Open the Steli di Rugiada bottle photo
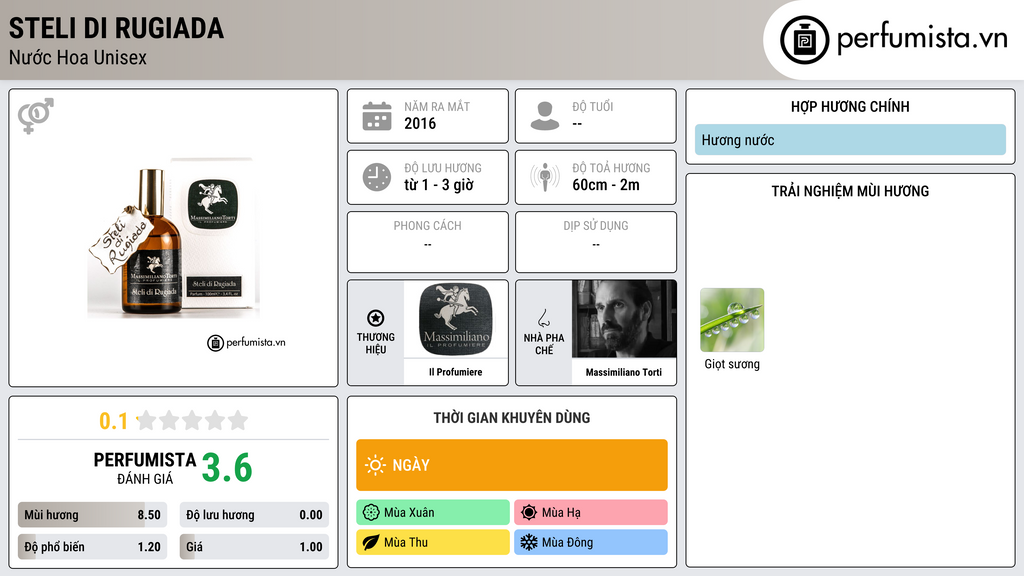 pyautogui.click(x=173, y=238)
